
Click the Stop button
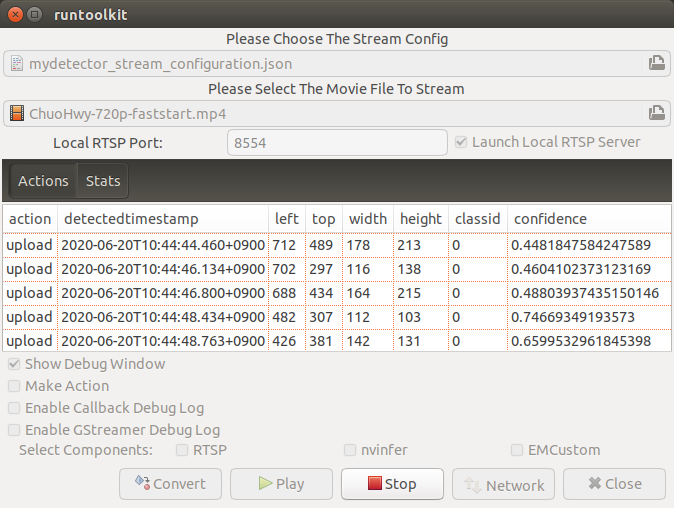(x=392, y=484)
